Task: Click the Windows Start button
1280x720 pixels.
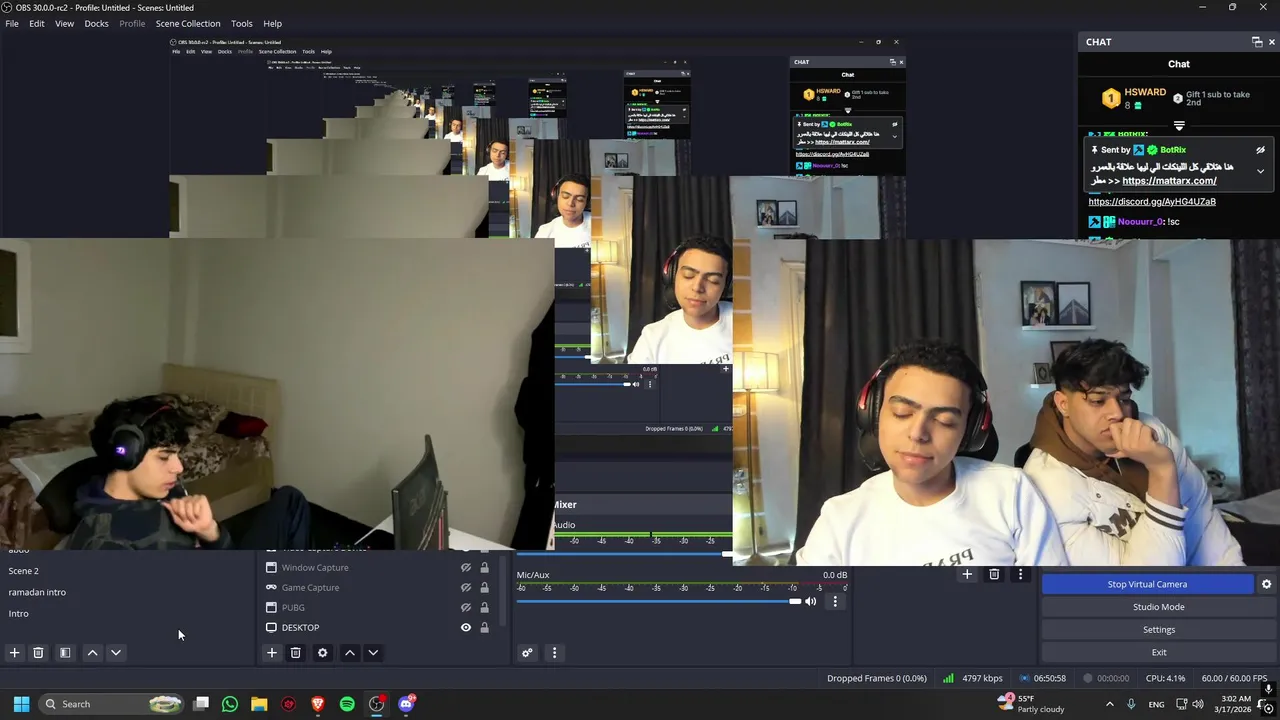Action: [21, 704]
